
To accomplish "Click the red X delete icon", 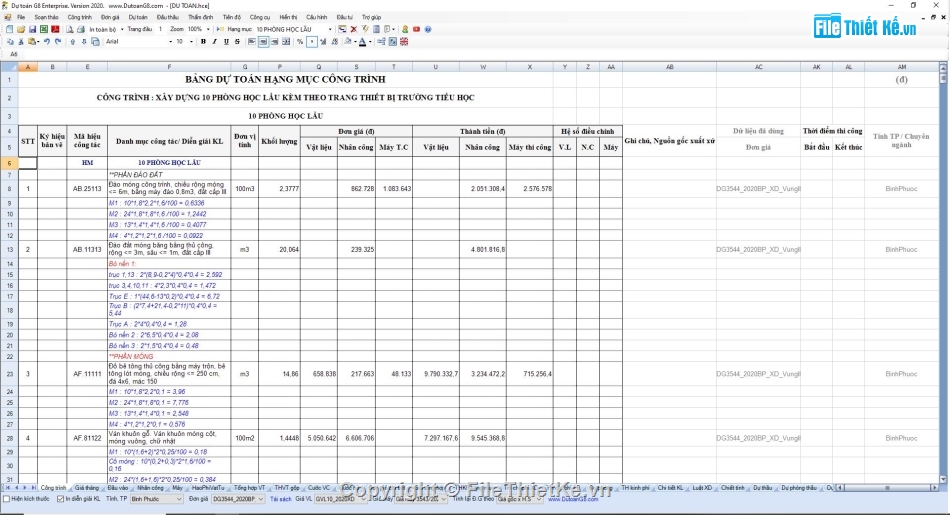I will tap(354, 29).
